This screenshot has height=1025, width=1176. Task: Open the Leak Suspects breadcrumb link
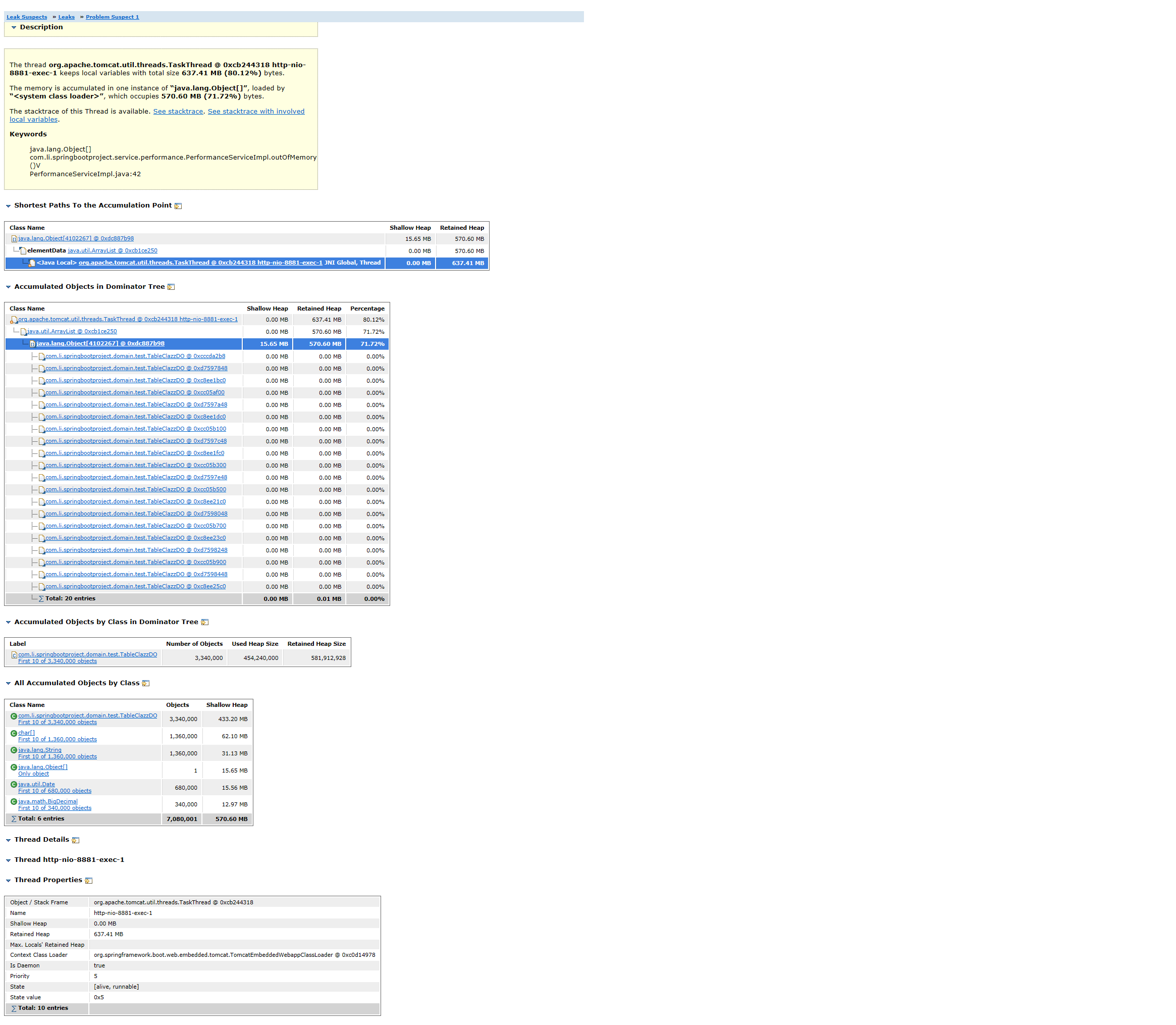tap(27, 17)
